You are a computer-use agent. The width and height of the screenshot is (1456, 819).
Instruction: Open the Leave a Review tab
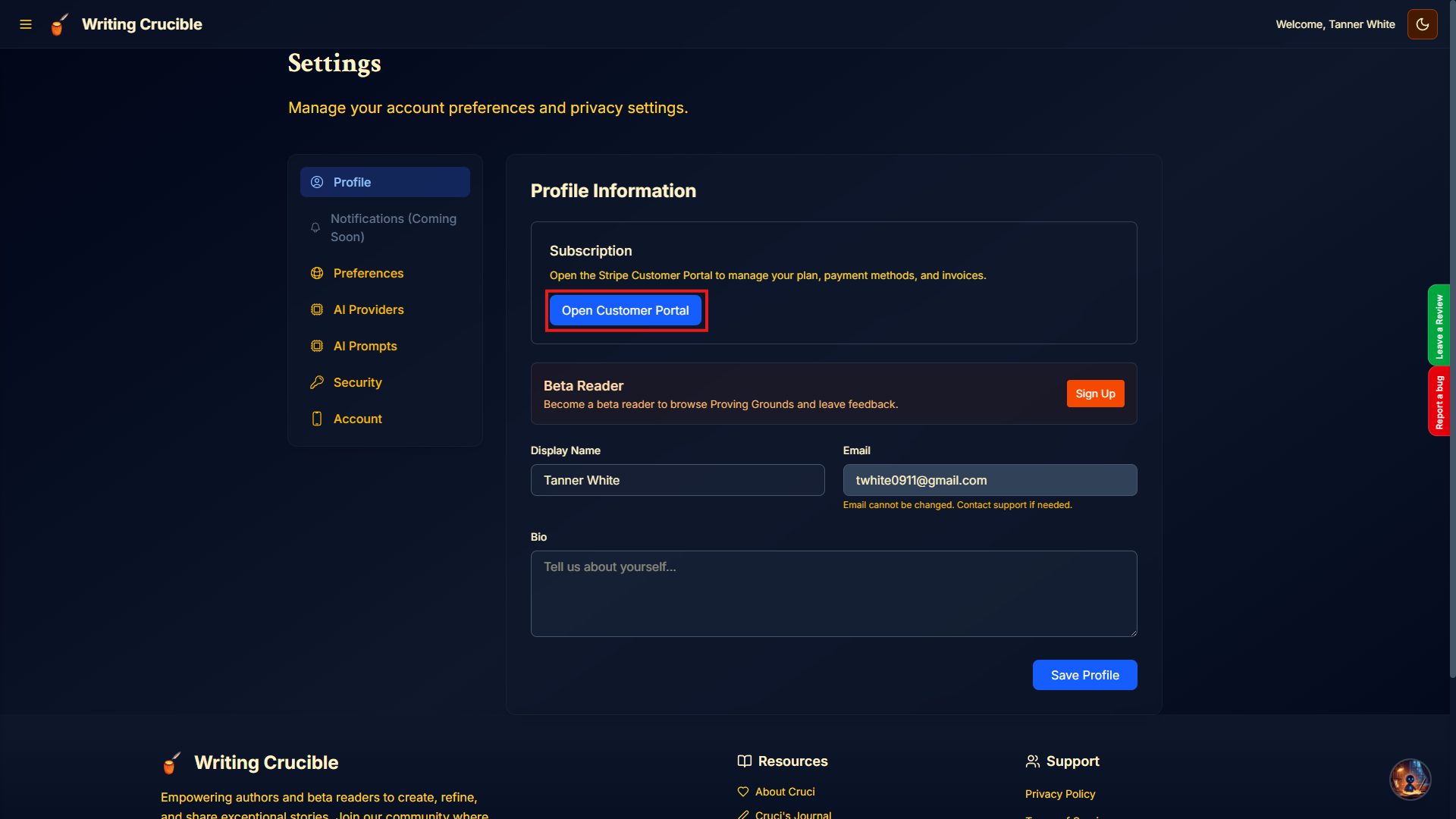[1439, 326]
